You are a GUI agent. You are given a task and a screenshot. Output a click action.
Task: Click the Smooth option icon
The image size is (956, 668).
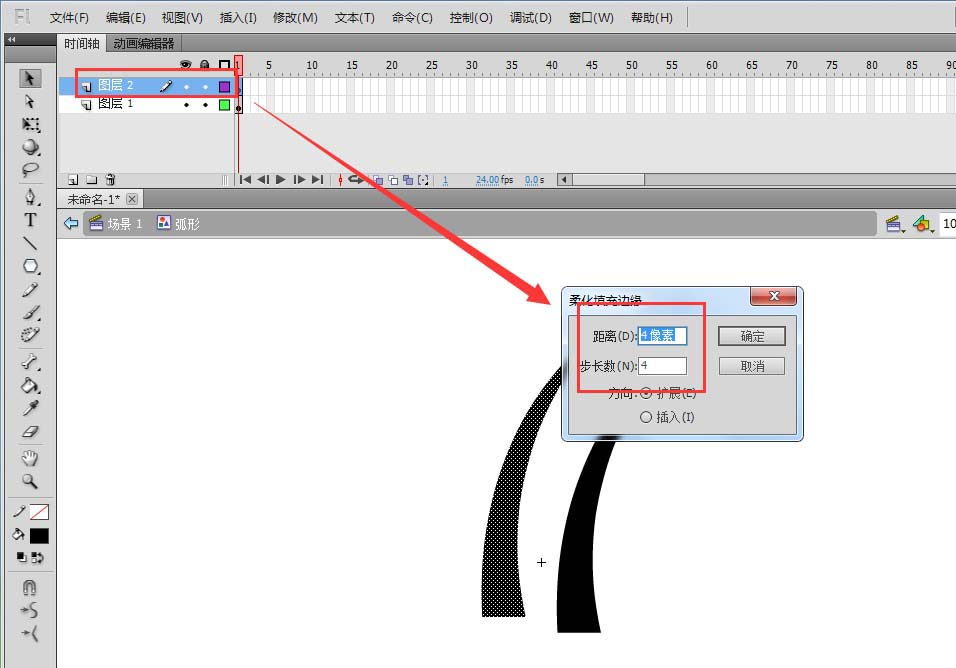[x=29, y=610]
